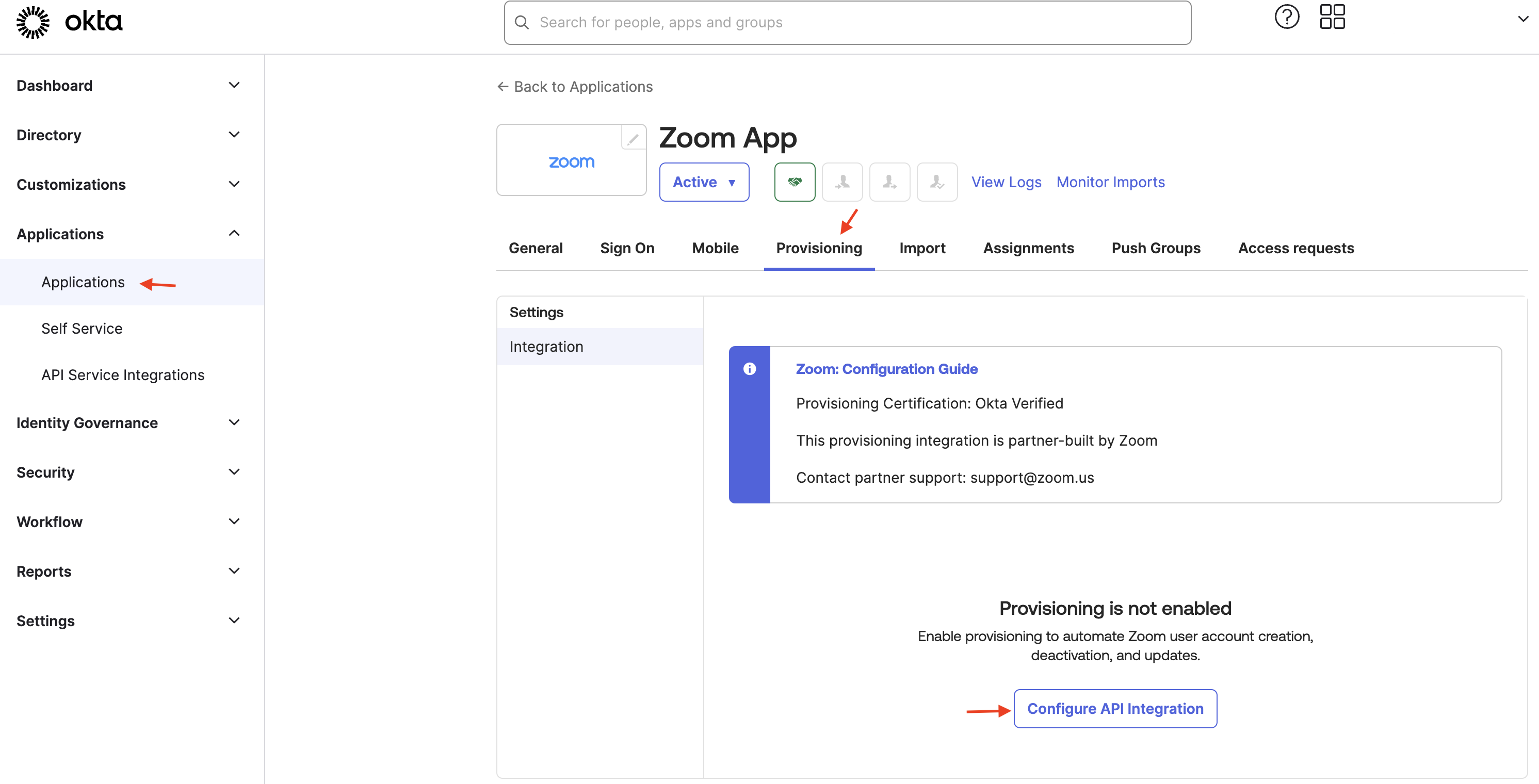
Task: Open the help question mark icon
Action: coord(1286,17)
